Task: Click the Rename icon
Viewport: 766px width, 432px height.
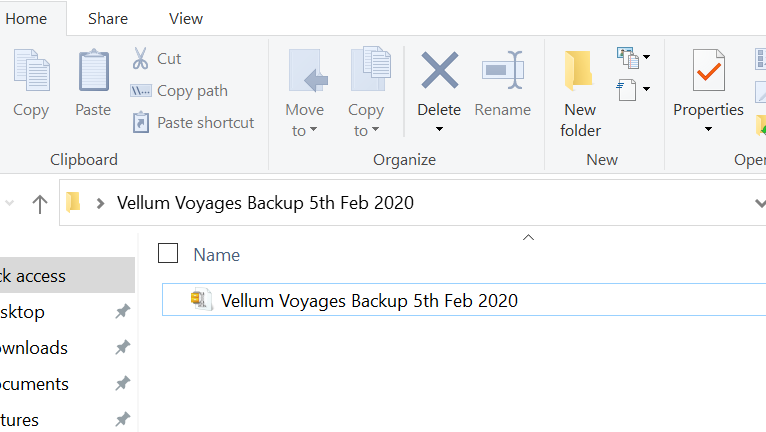Action: (503, 70)
